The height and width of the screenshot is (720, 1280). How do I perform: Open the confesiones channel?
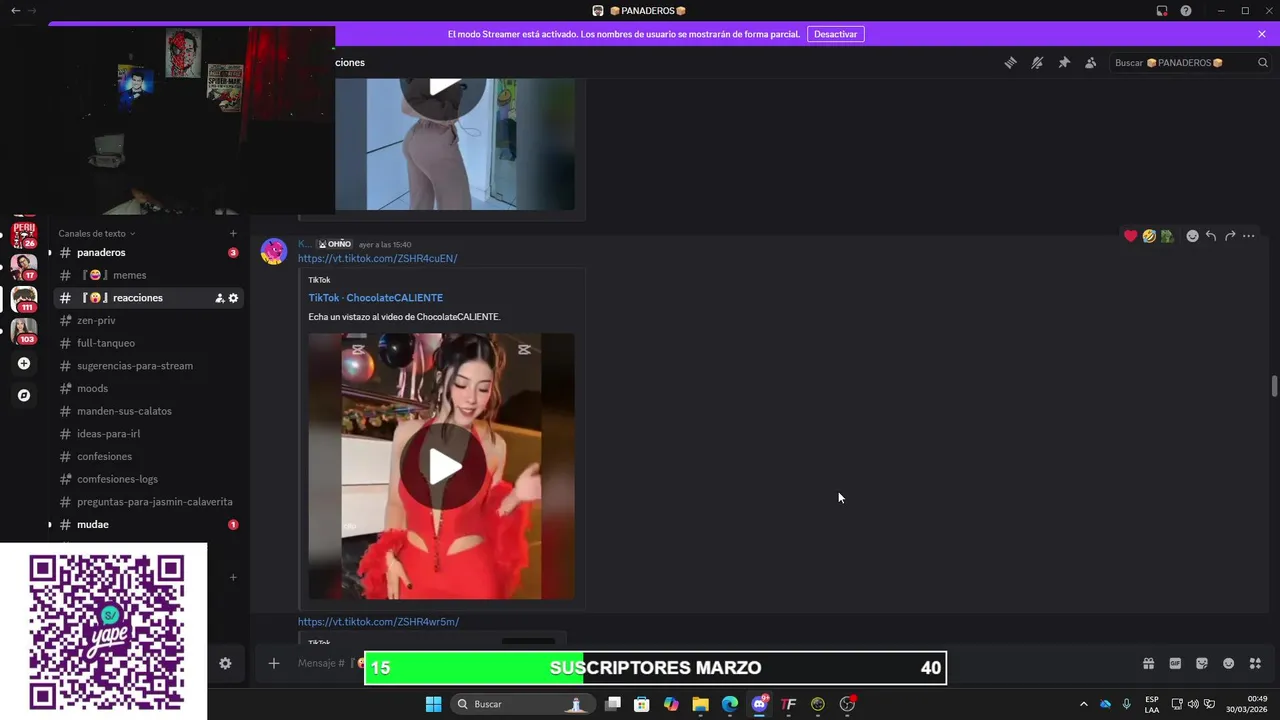(x=148, y=457)
